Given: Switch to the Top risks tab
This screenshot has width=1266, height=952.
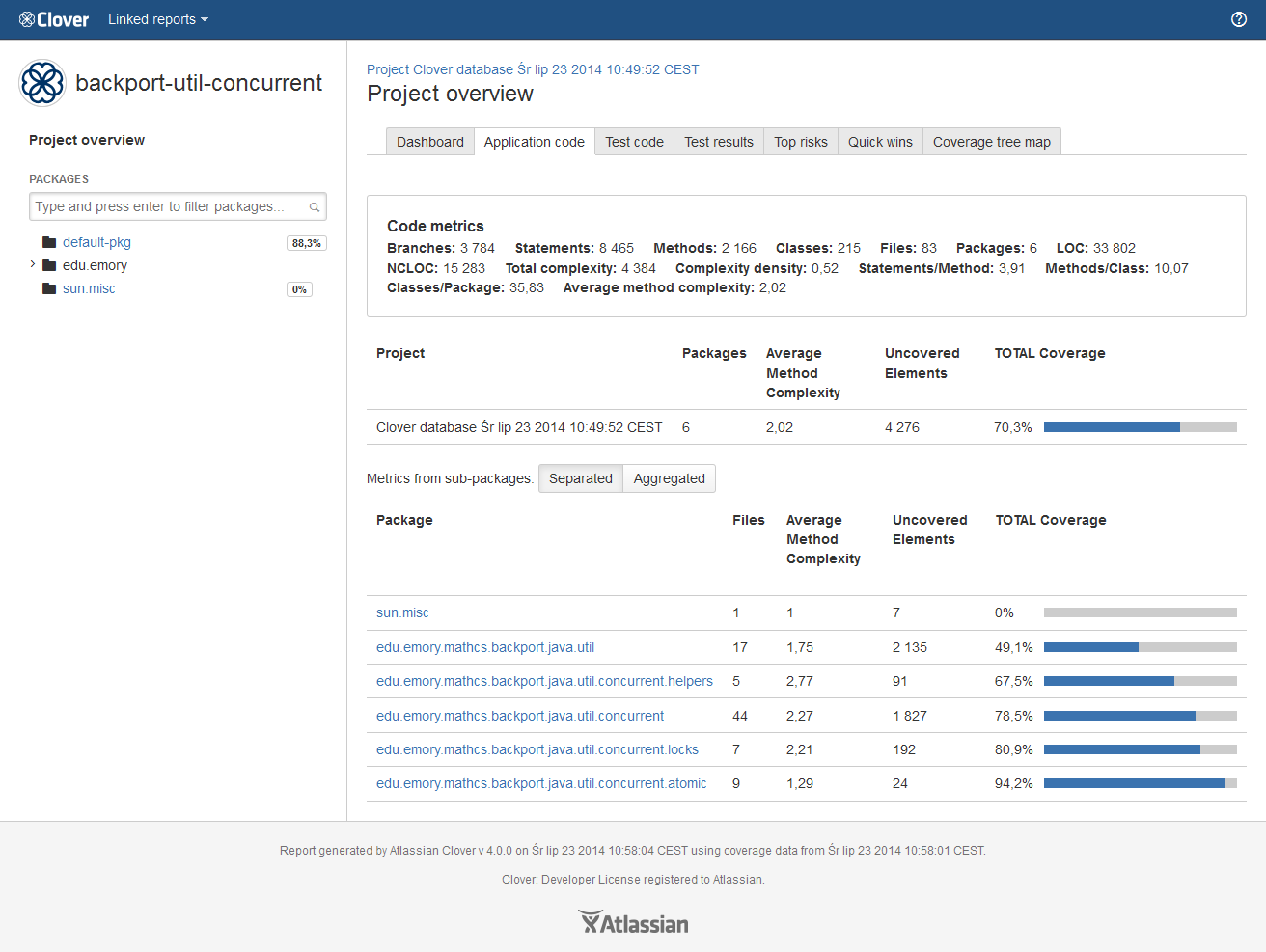Looking at the screenshot, I should coord(800,142).
